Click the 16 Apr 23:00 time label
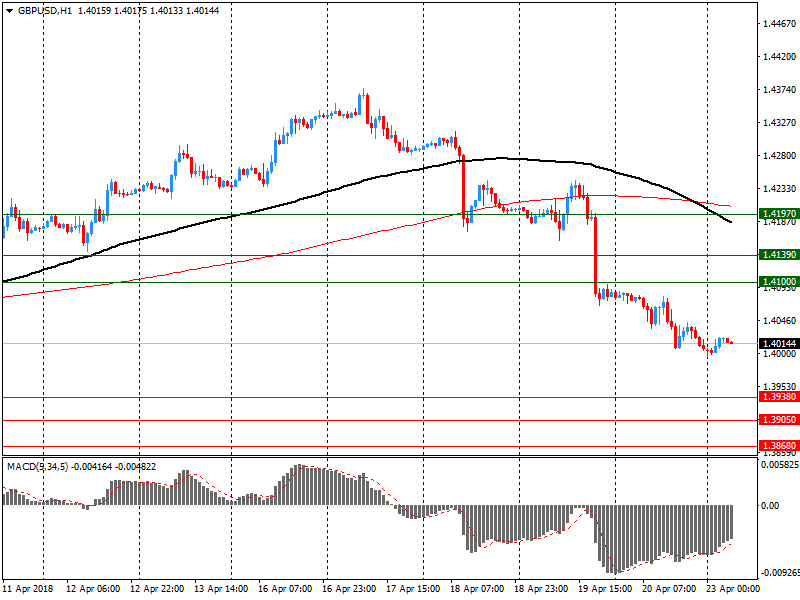The image size is (800, 600). pyautogui.click(x=349, y=589)
